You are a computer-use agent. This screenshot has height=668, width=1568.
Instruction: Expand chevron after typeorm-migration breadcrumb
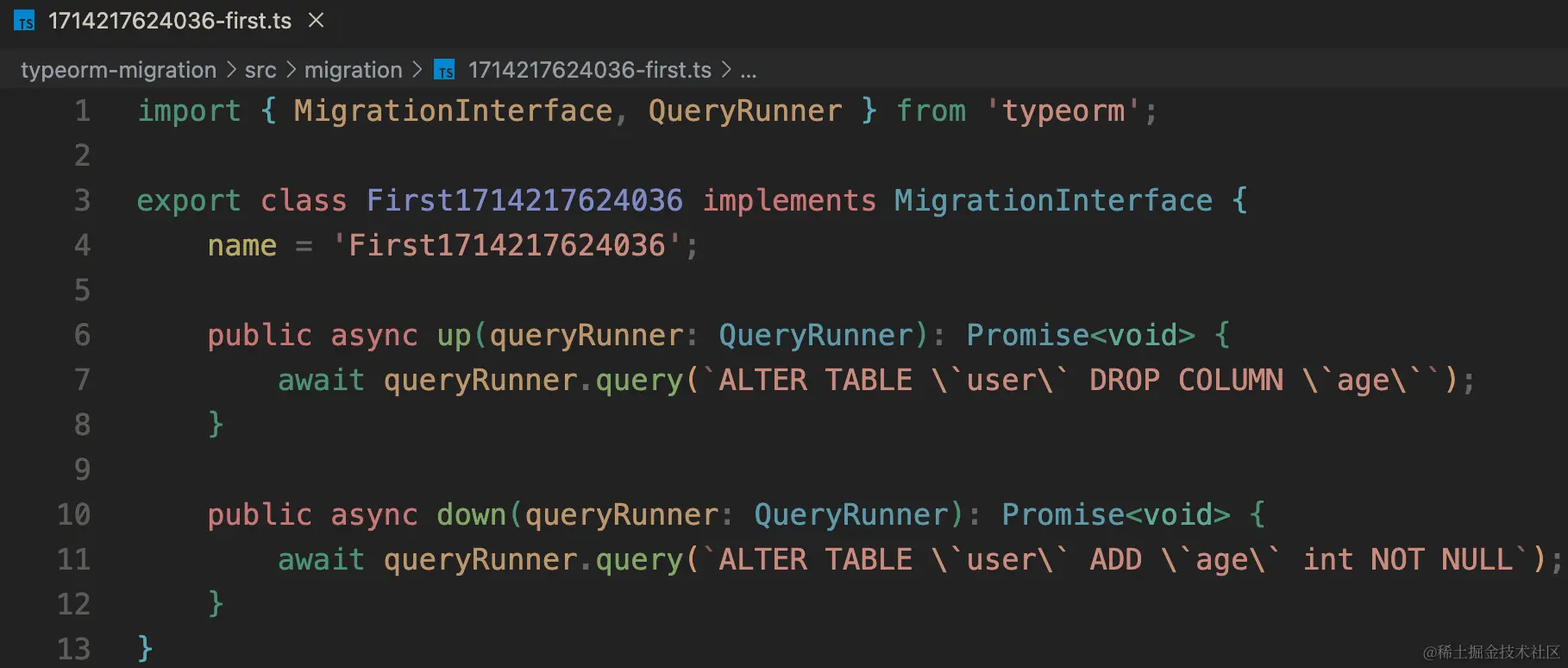231,70
